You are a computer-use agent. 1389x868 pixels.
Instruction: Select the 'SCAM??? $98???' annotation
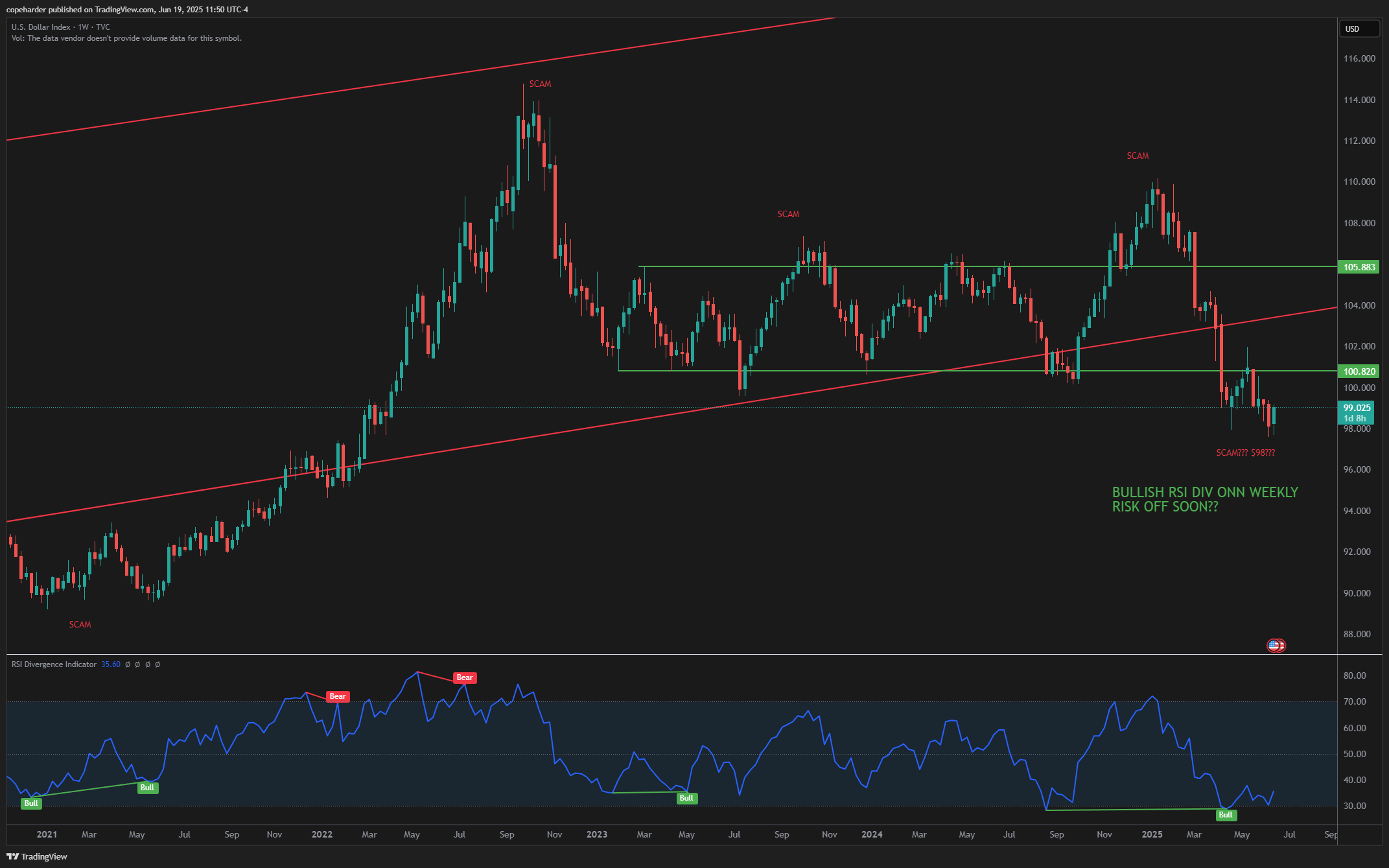coord(1245,452)
